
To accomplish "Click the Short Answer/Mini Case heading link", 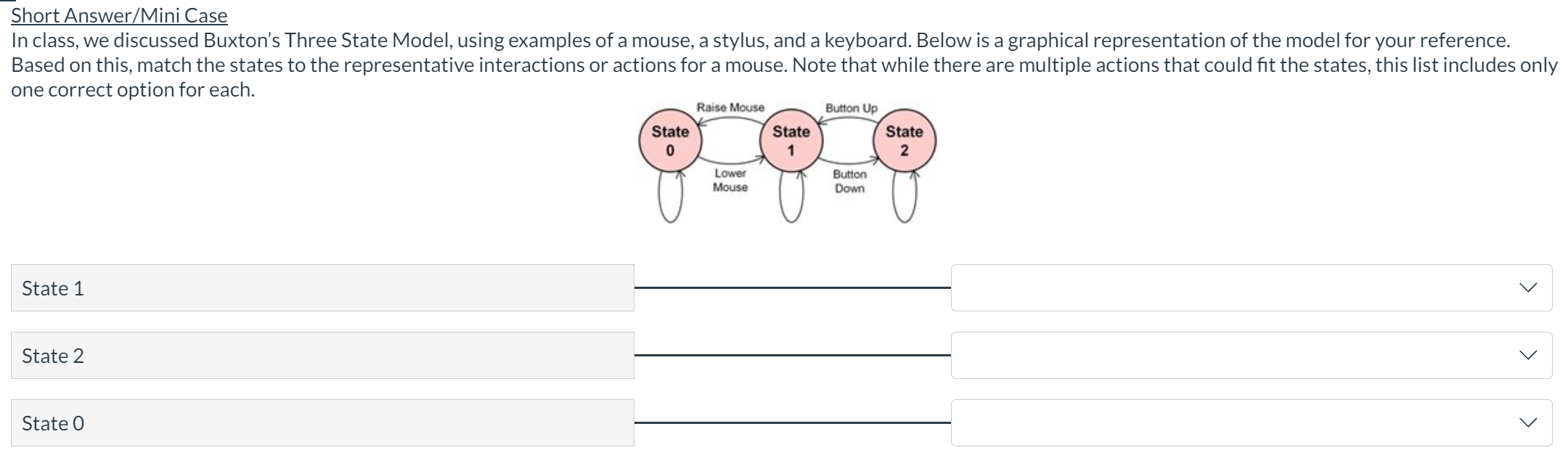I will click(118, 15).
